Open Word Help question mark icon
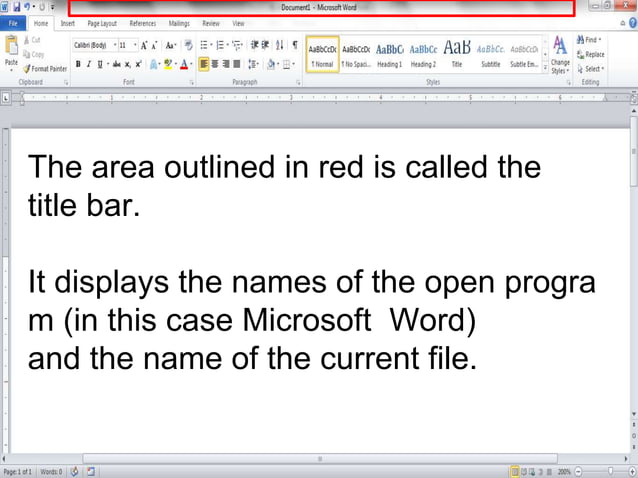This screenshot has height=478, width=638. coord(634,23)
